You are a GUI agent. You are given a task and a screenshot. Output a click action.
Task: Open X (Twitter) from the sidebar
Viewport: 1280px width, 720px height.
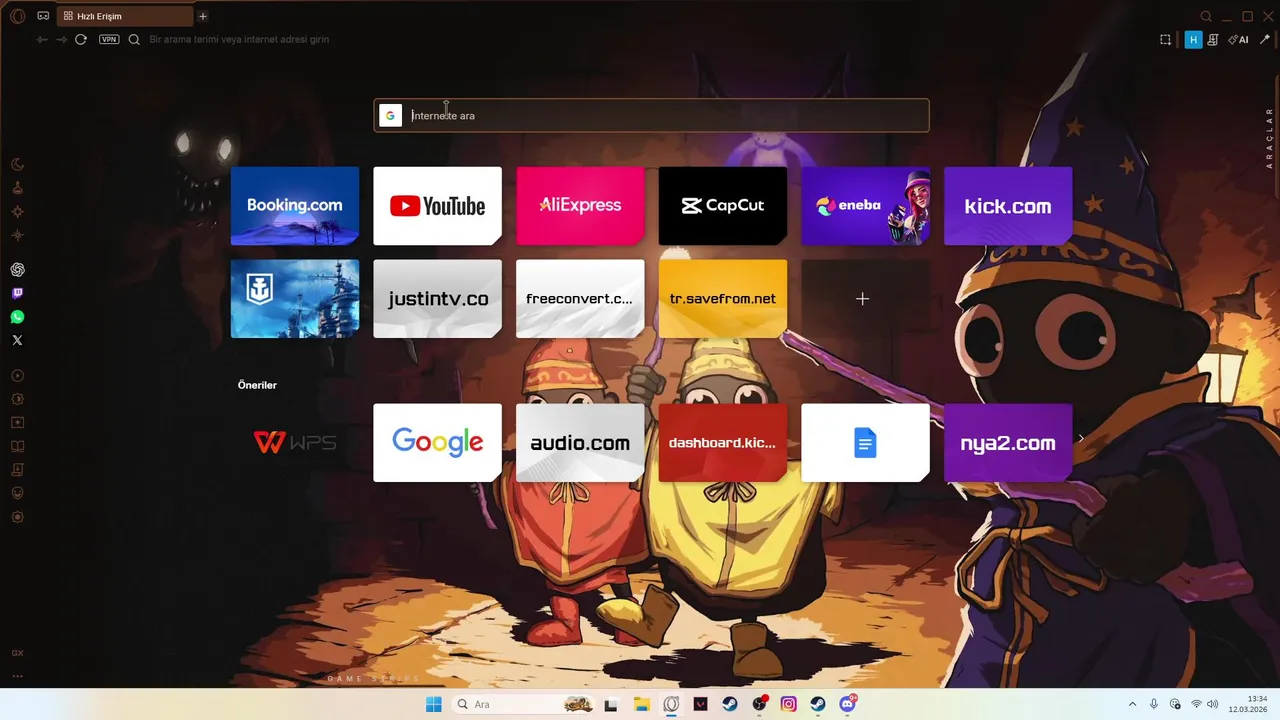point(17,340)
